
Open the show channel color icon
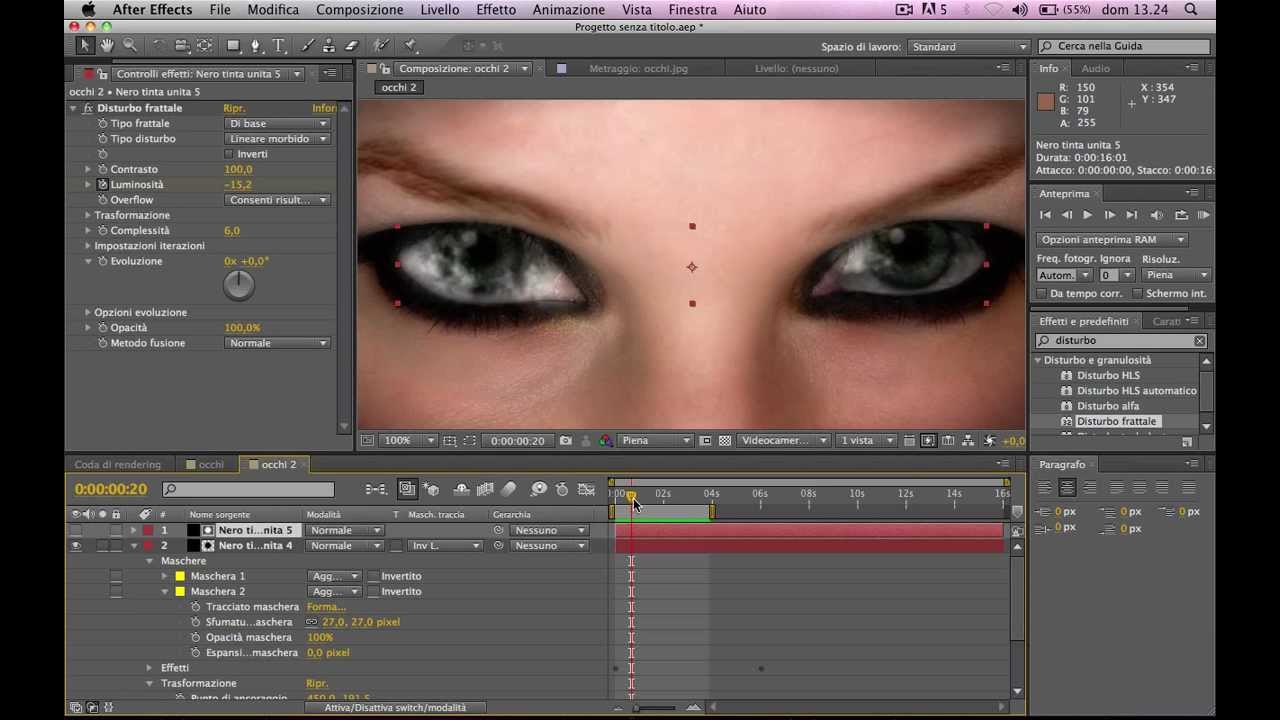[606, 441]
